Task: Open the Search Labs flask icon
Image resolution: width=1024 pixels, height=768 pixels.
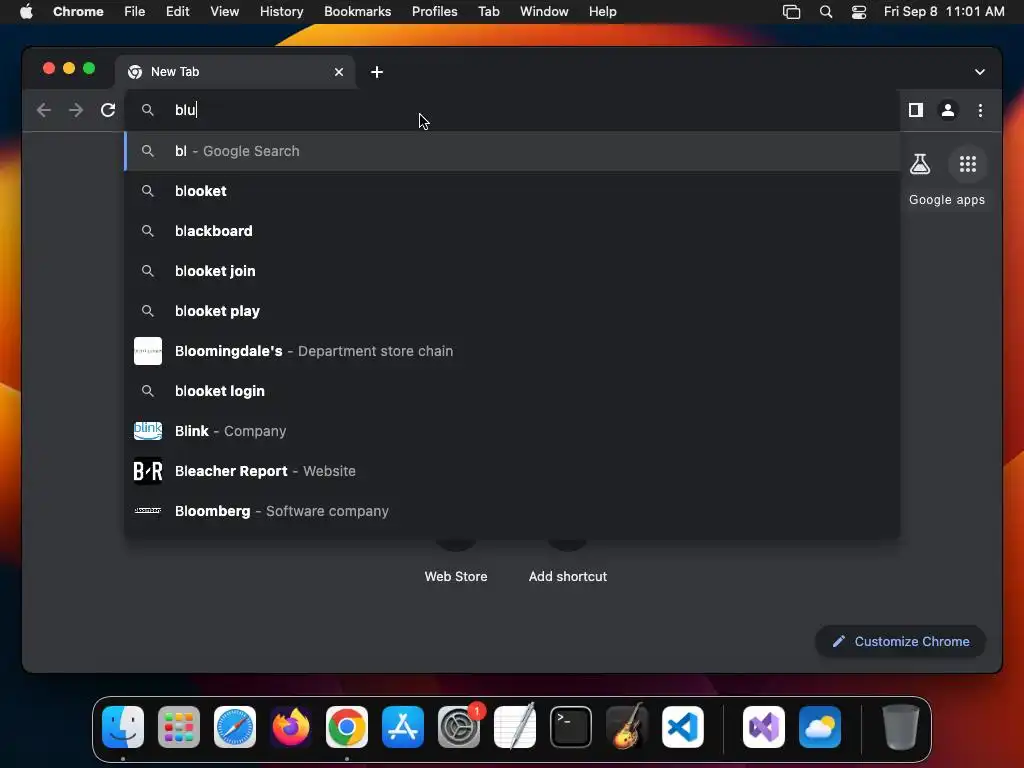Action: [x=920, y=164]
